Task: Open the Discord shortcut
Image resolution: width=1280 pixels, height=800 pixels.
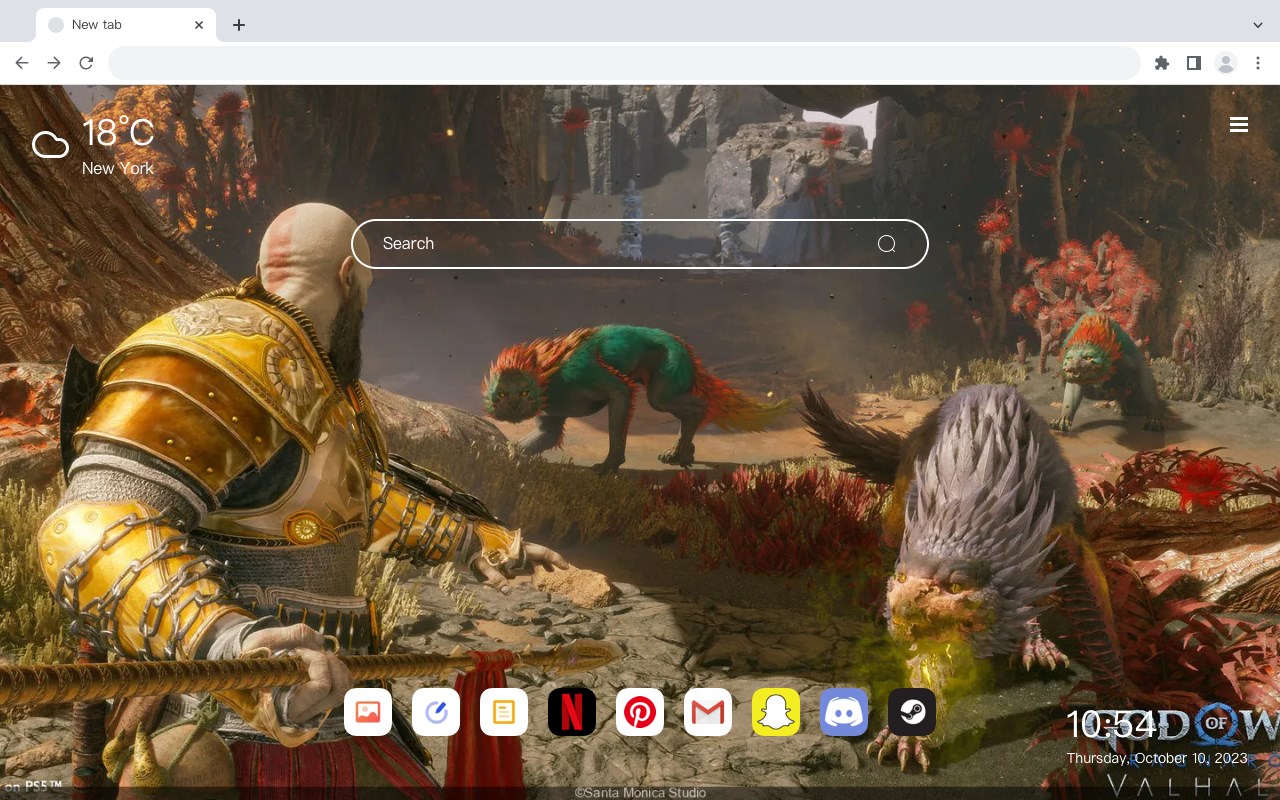Action: 844,712
